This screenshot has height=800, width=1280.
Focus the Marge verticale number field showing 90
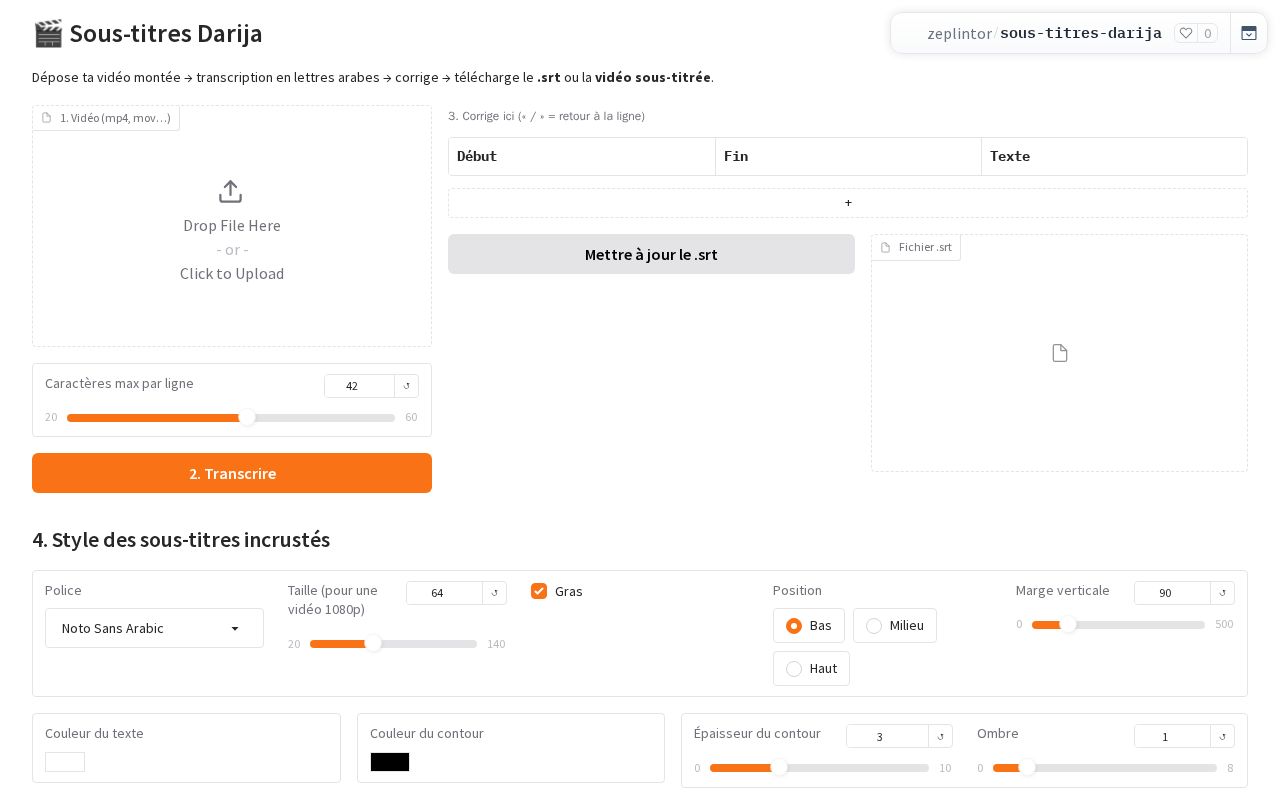[x=1173, y=593]
